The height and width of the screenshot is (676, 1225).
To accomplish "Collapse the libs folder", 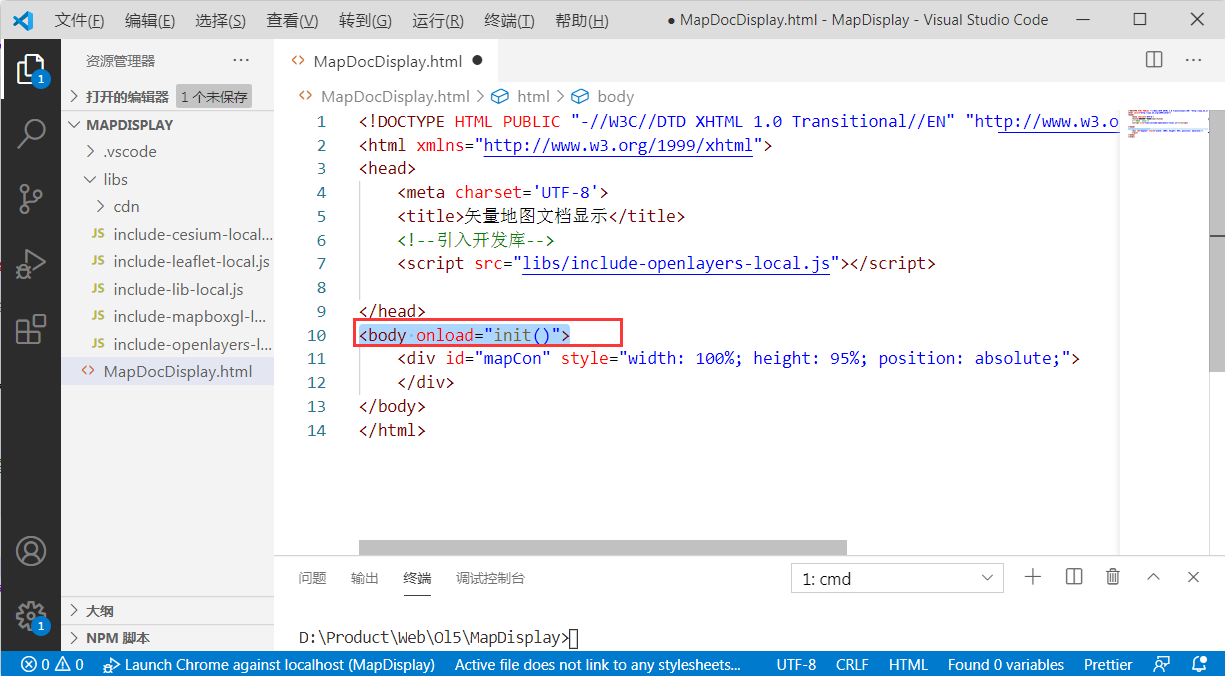I will pos(167,180).
